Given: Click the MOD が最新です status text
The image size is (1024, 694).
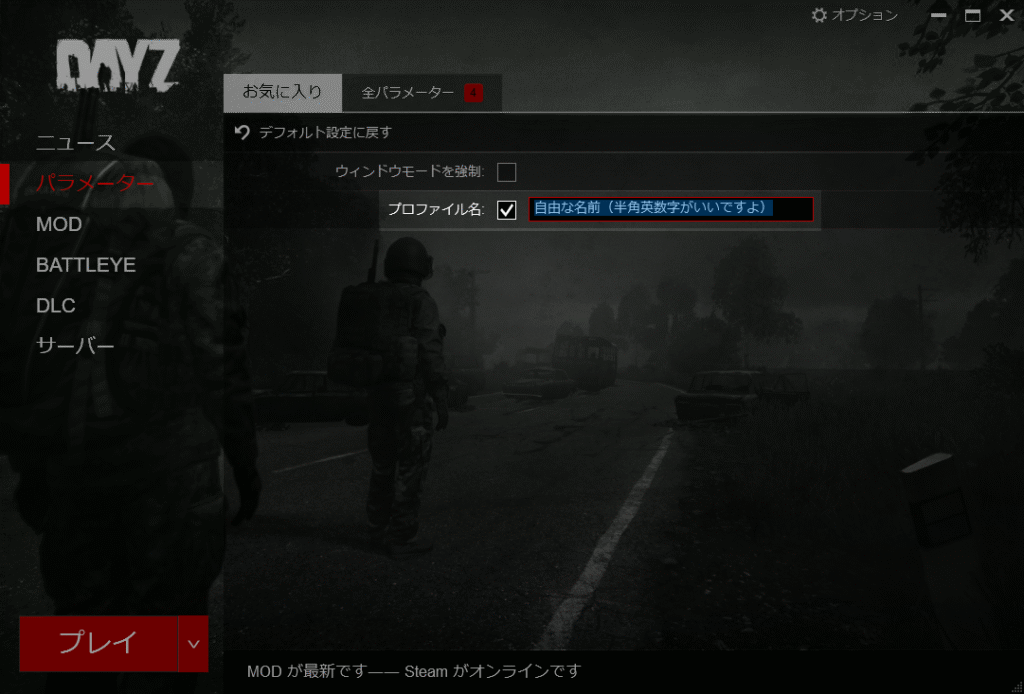Looking at the screenshot, I should tap(307, 671).
